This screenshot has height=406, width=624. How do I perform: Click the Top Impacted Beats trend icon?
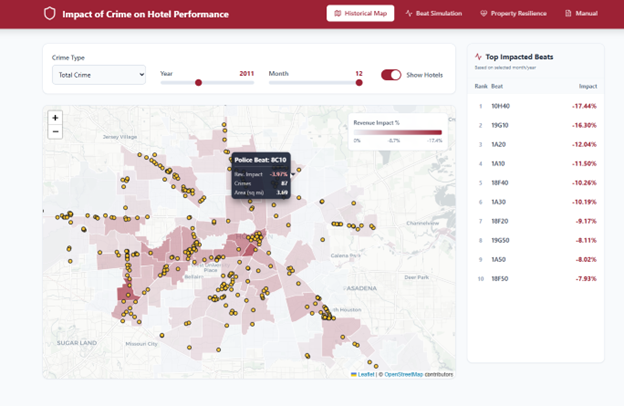click(x=479, y=58)
